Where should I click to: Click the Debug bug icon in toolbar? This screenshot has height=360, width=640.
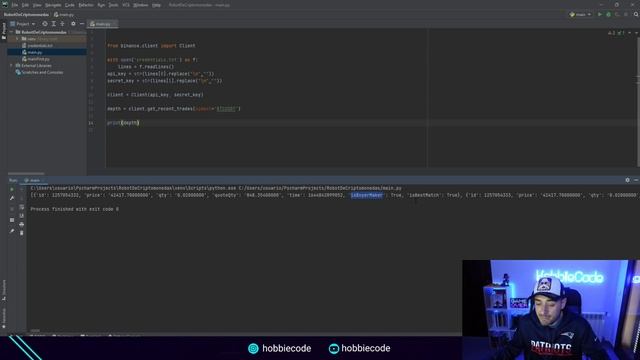pos(609,14)
